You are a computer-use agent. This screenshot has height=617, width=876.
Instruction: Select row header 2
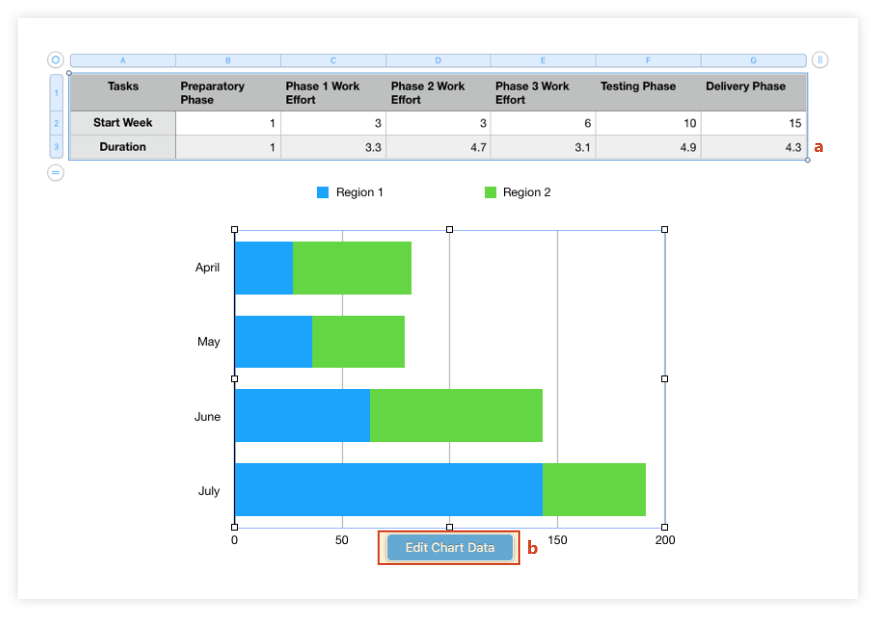pyautogui.click(x=55, y=122)
